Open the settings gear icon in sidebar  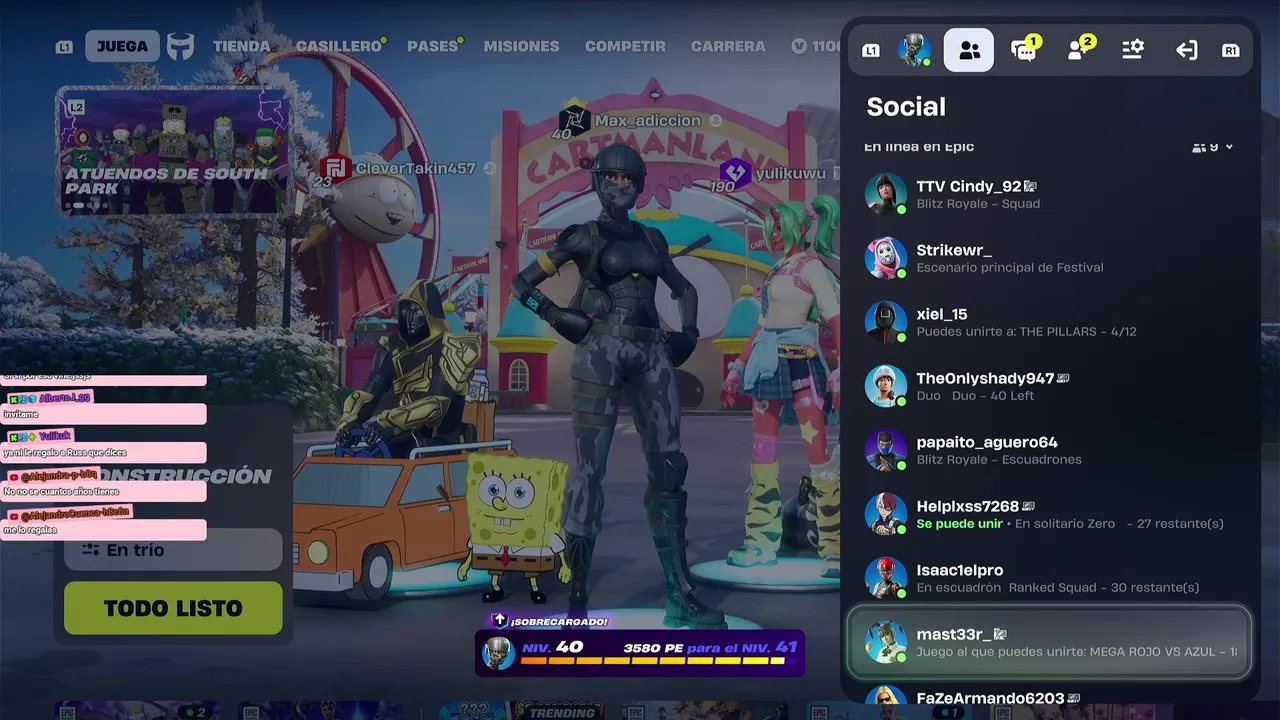(x=1133, y=50)
